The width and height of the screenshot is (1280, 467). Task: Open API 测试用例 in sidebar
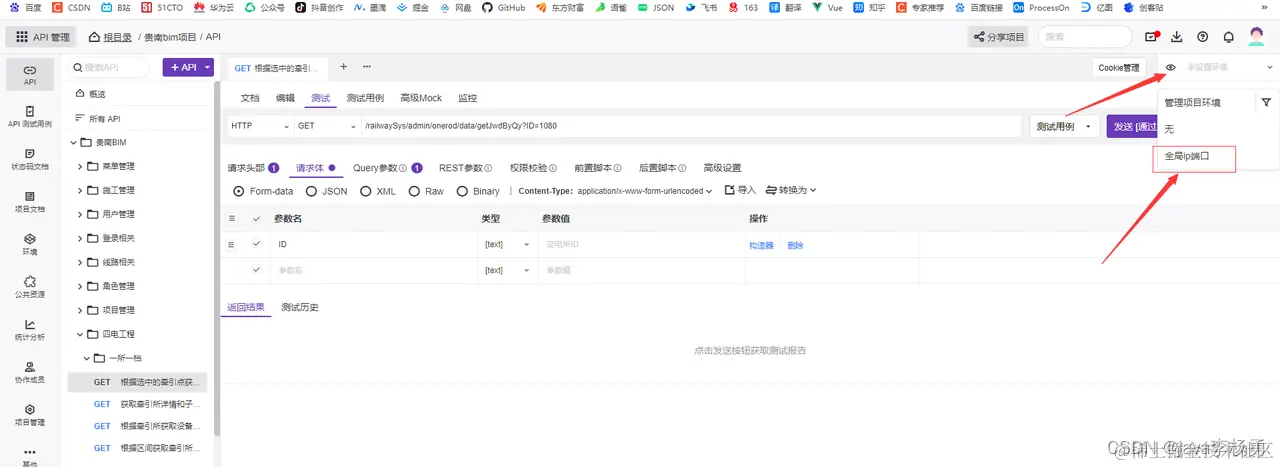coord(30,117)
